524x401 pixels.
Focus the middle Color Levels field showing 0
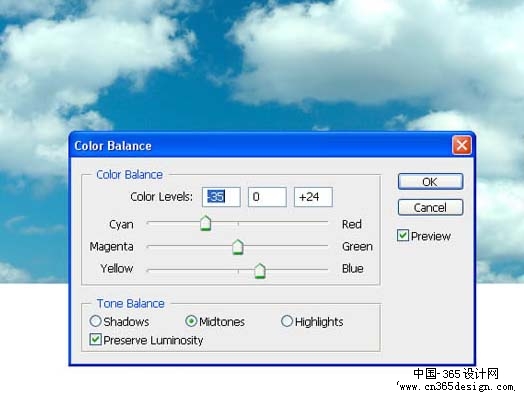[x=267, y=197]
